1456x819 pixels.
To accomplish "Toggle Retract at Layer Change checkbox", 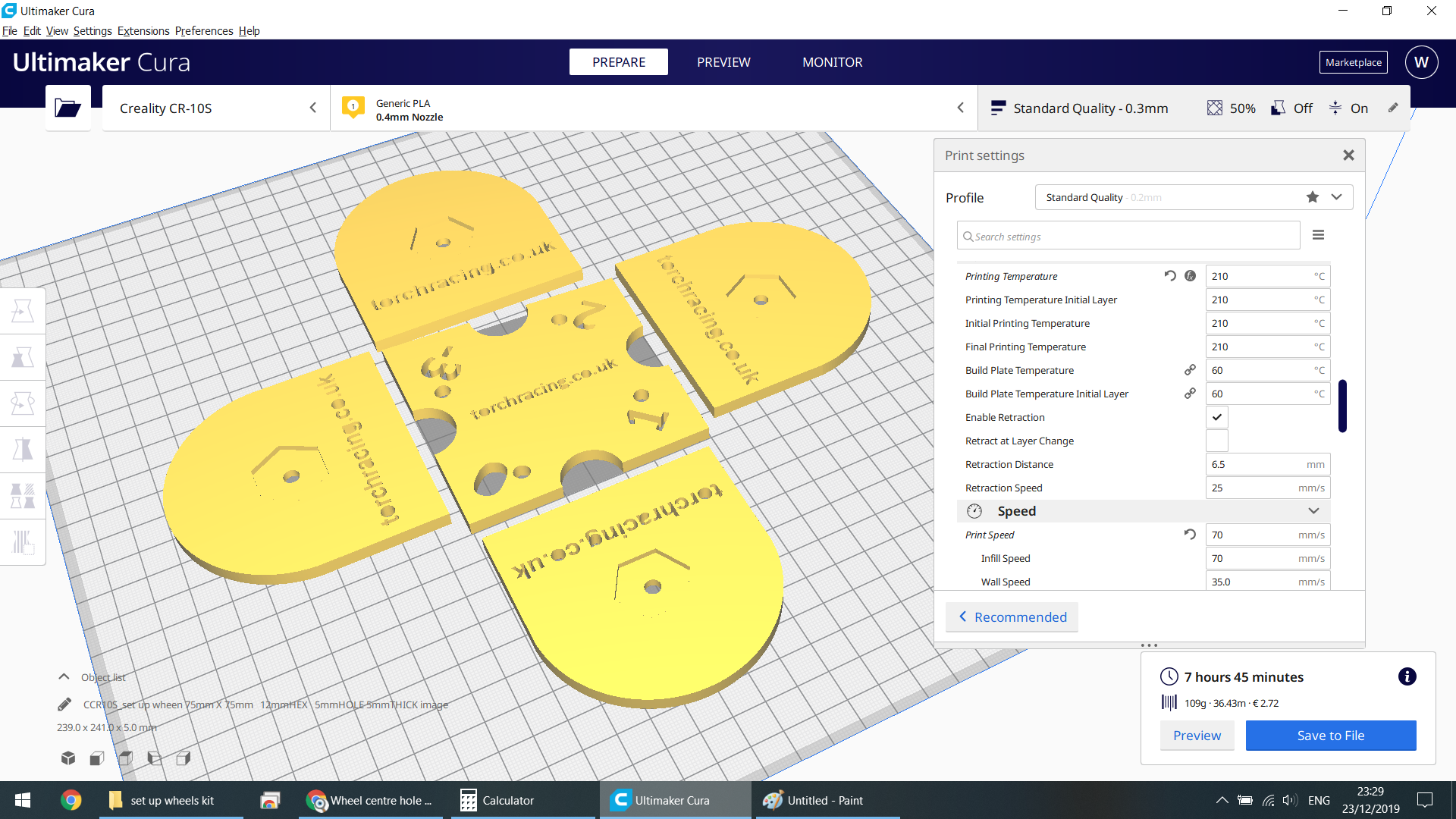I will coord(1217,441).
